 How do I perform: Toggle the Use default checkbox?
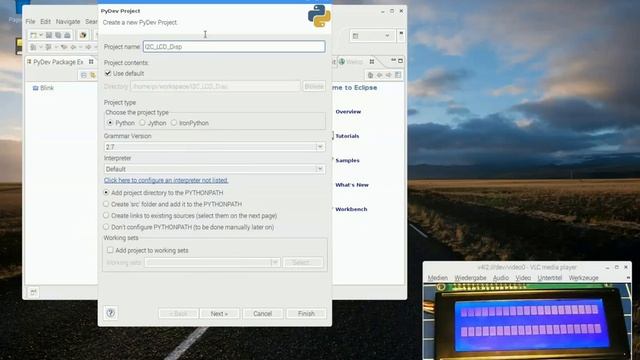108,73
